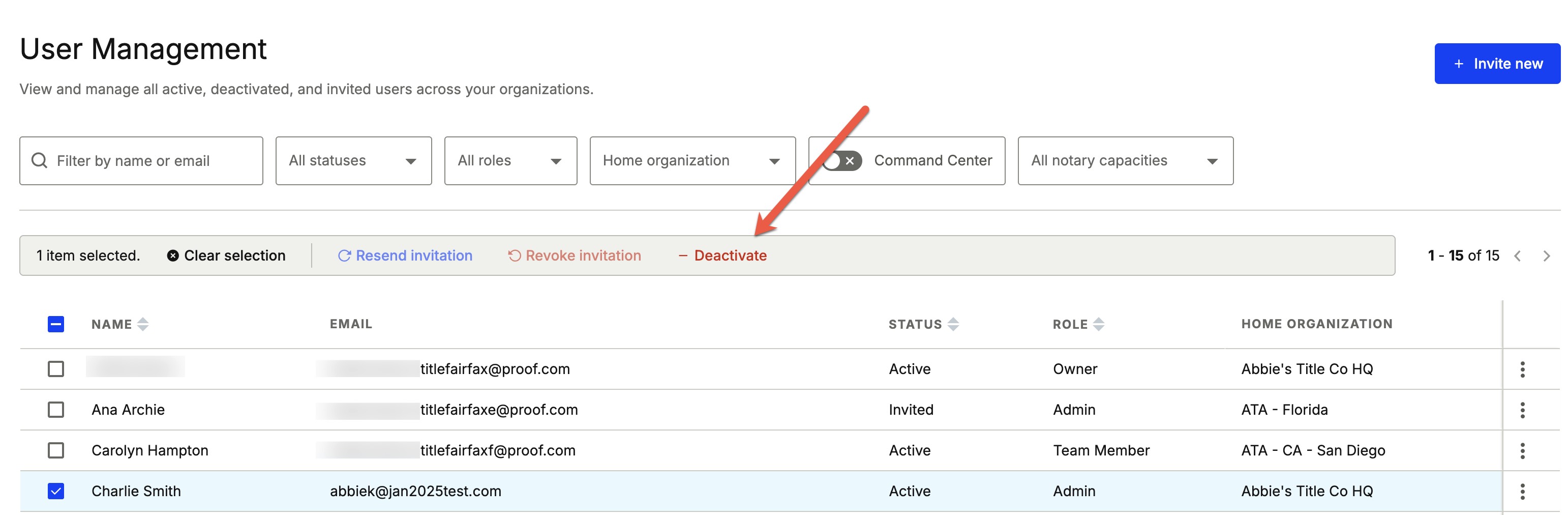Click Resend invitation

405,255
